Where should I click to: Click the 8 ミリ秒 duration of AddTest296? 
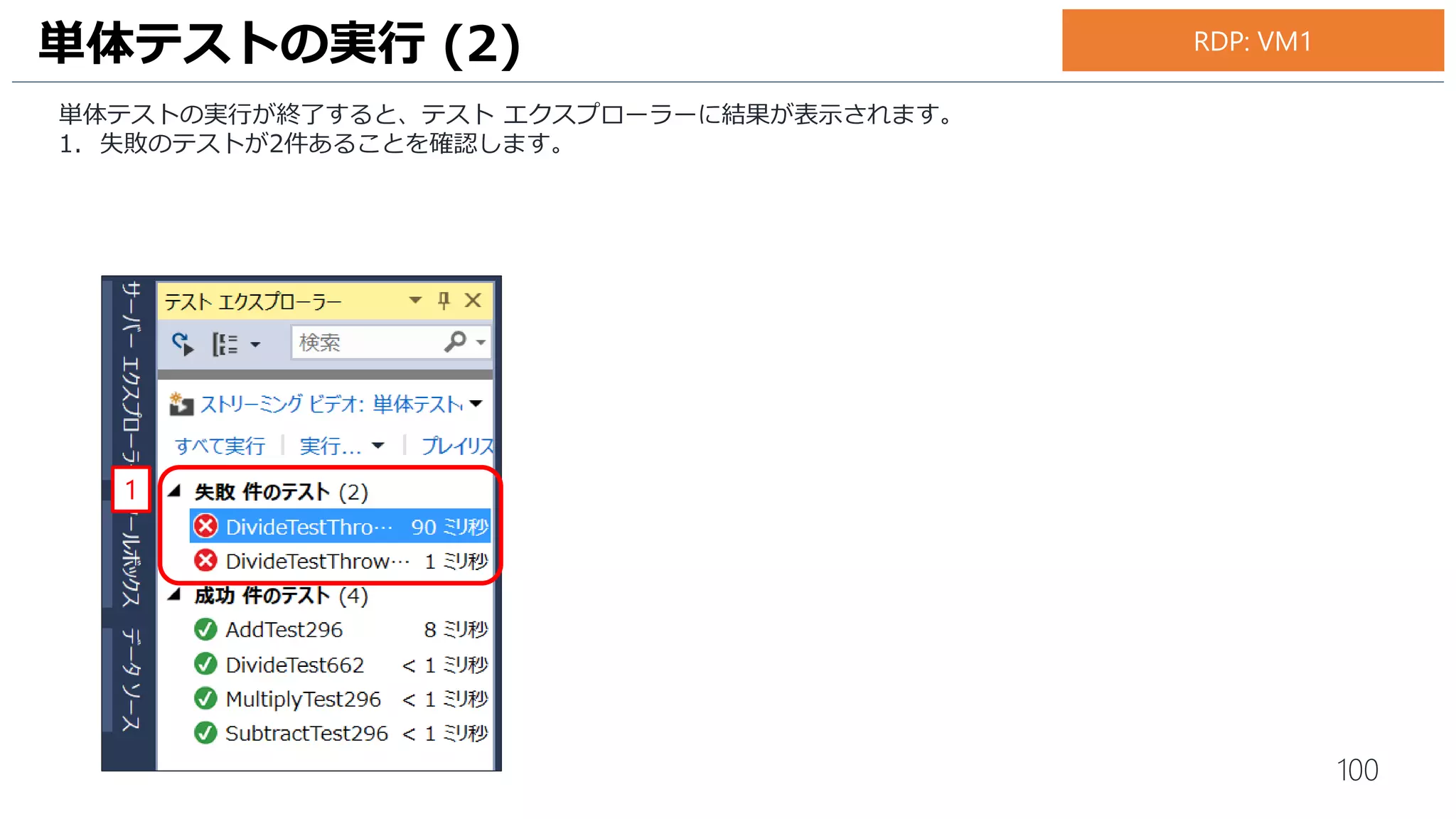coord(456,629)
